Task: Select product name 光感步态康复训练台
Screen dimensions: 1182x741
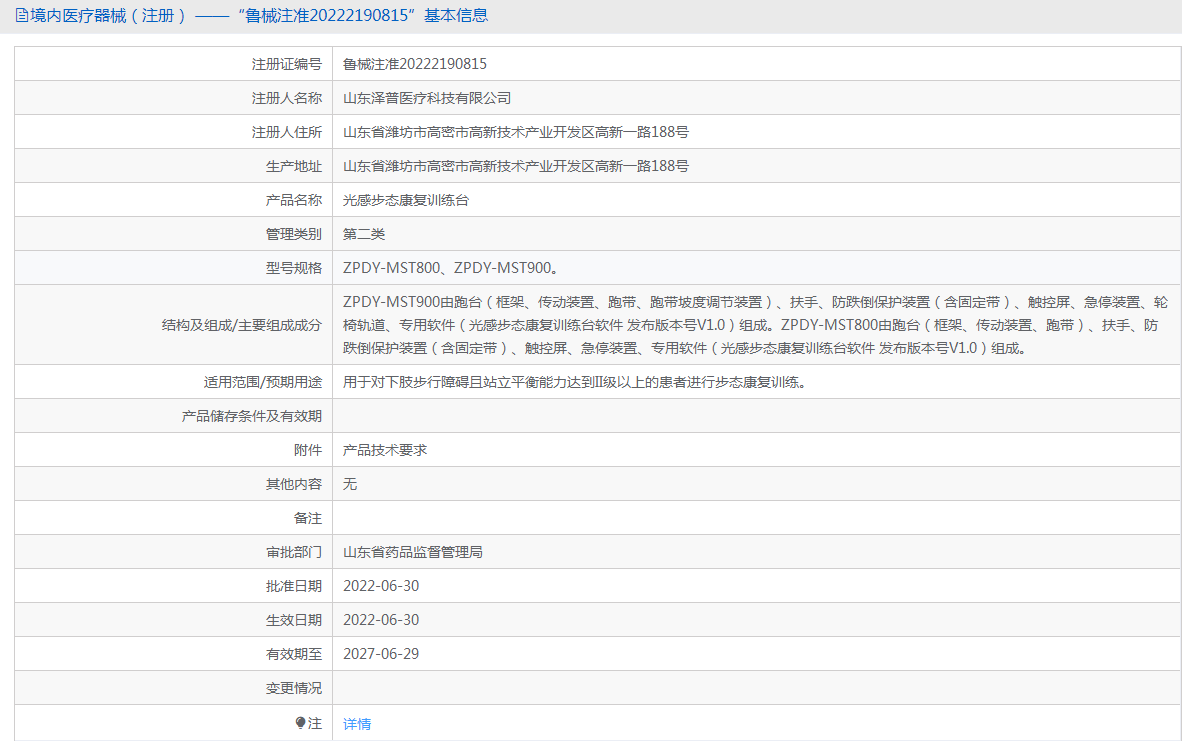Action: pos(406,200)
